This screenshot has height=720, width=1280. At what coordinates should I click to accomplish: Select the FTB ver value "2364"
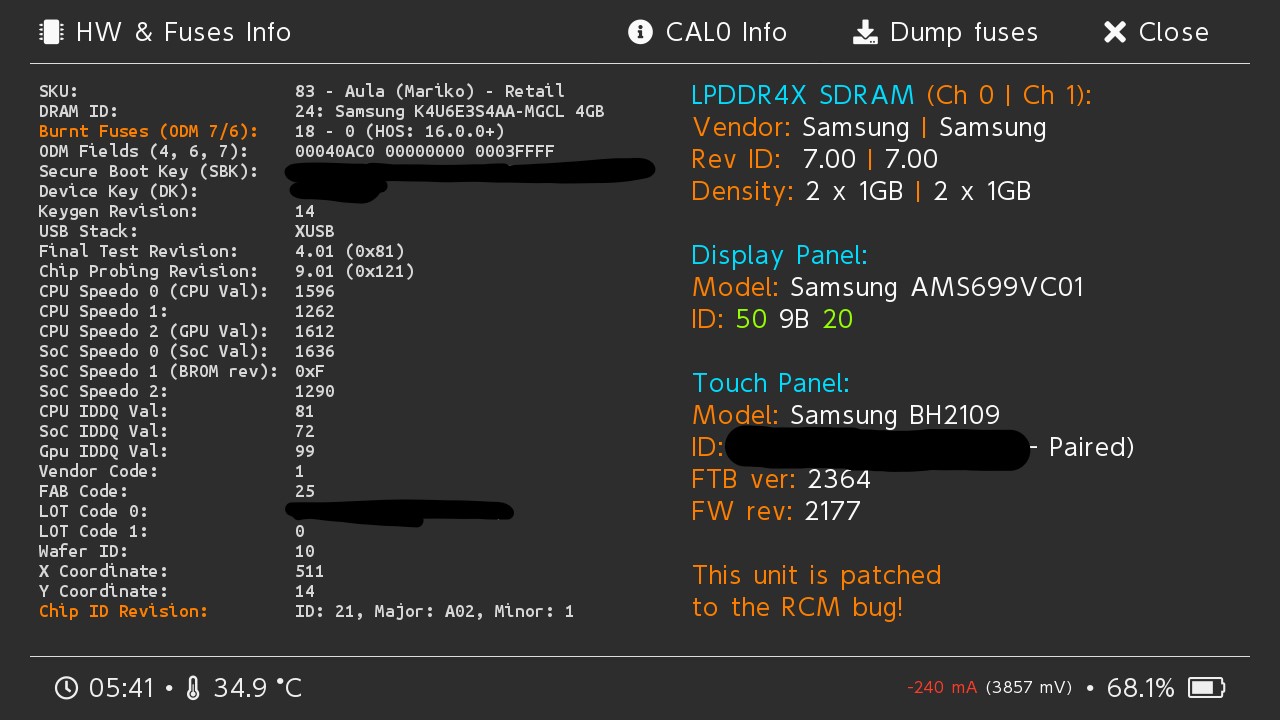point(839,479)
